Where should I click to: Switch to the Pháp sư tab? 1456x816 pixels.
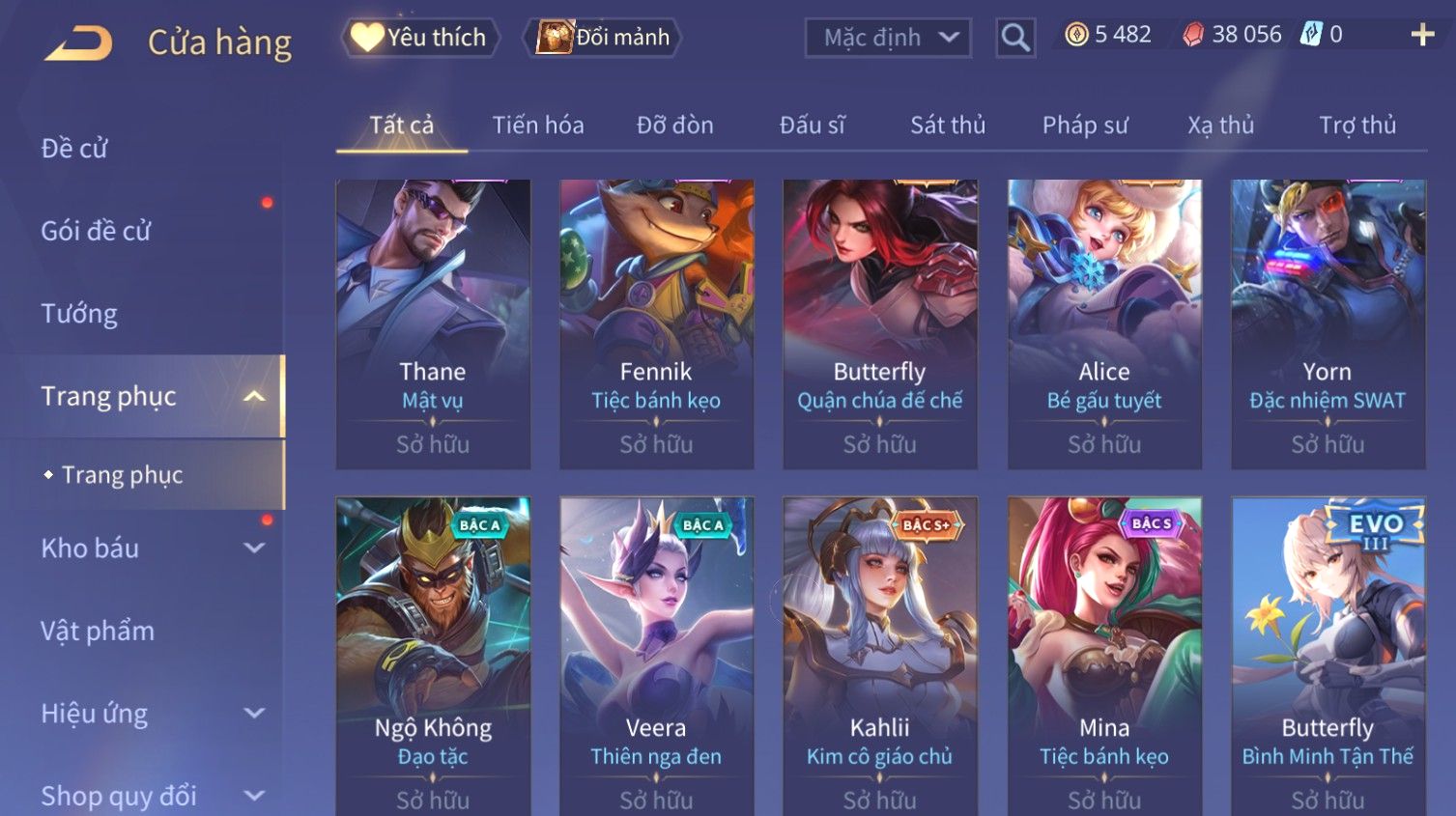pyautogui.click(x=1085, y=126)
